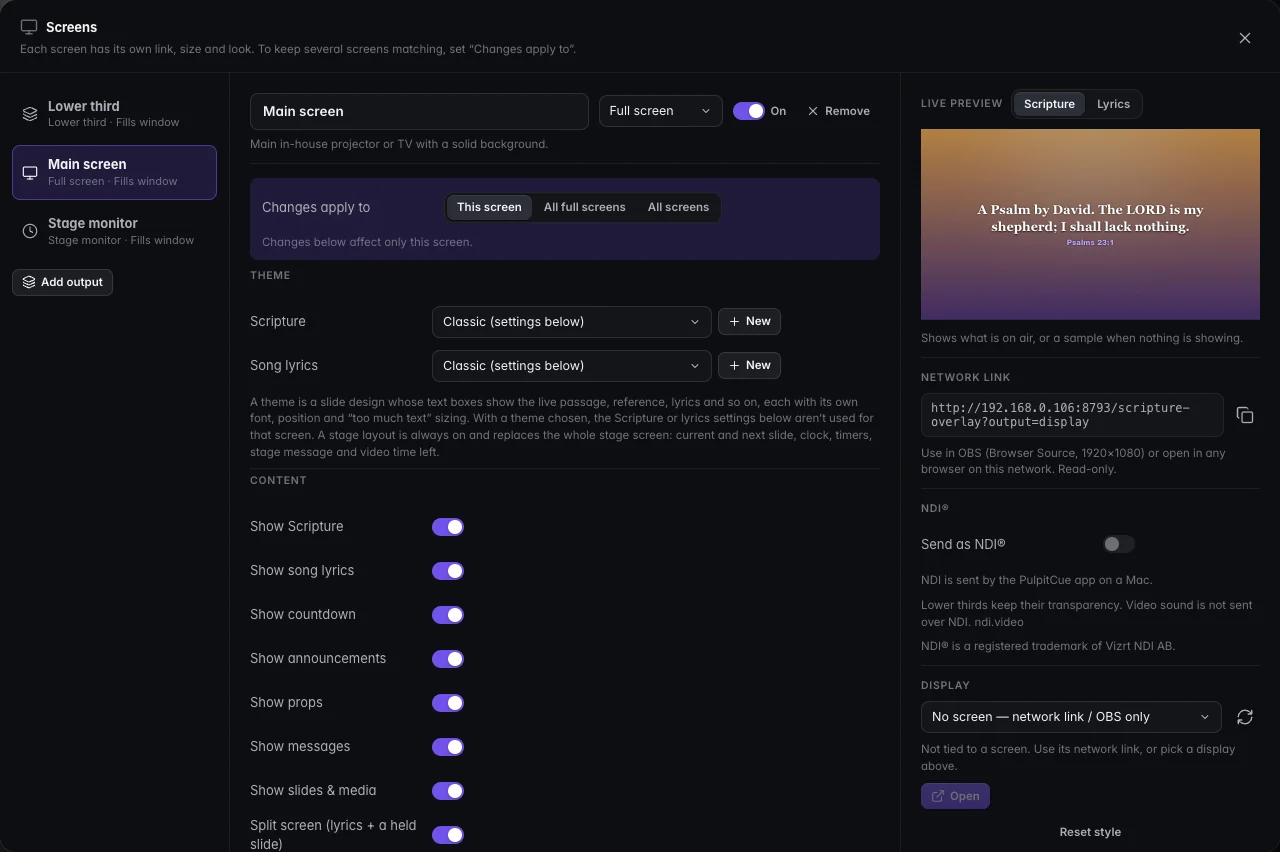
Task: Disable the Show props switch
Action: 448,703
